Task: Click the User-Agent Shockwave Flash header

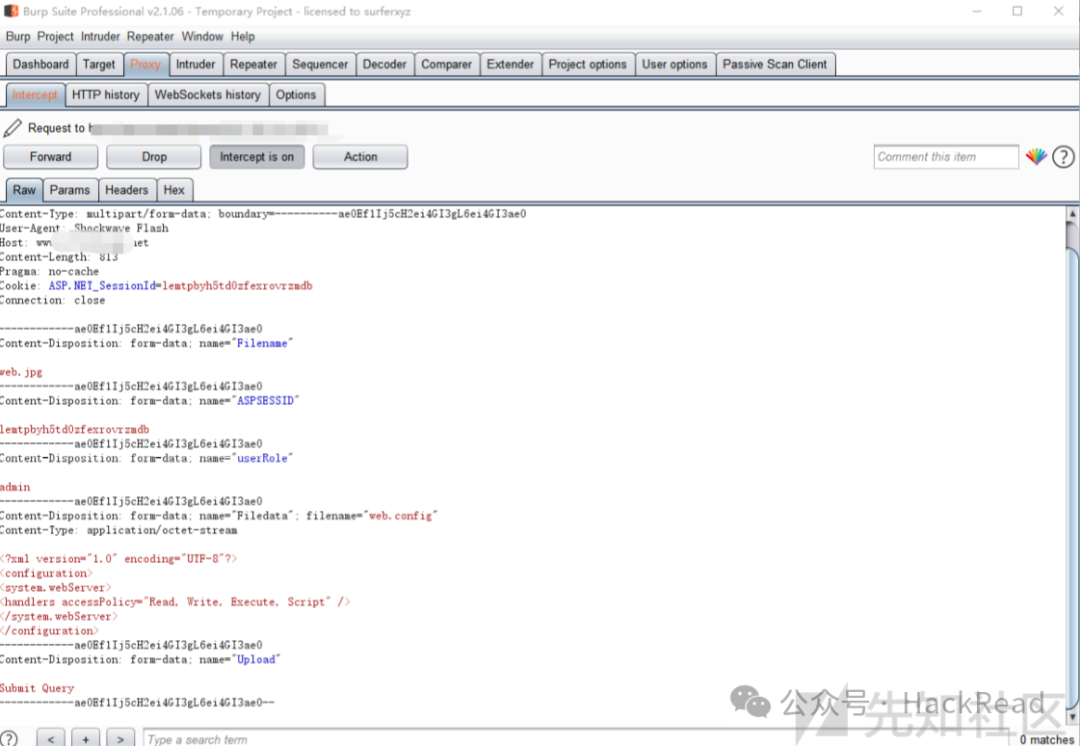Action: tap(84, 228)
